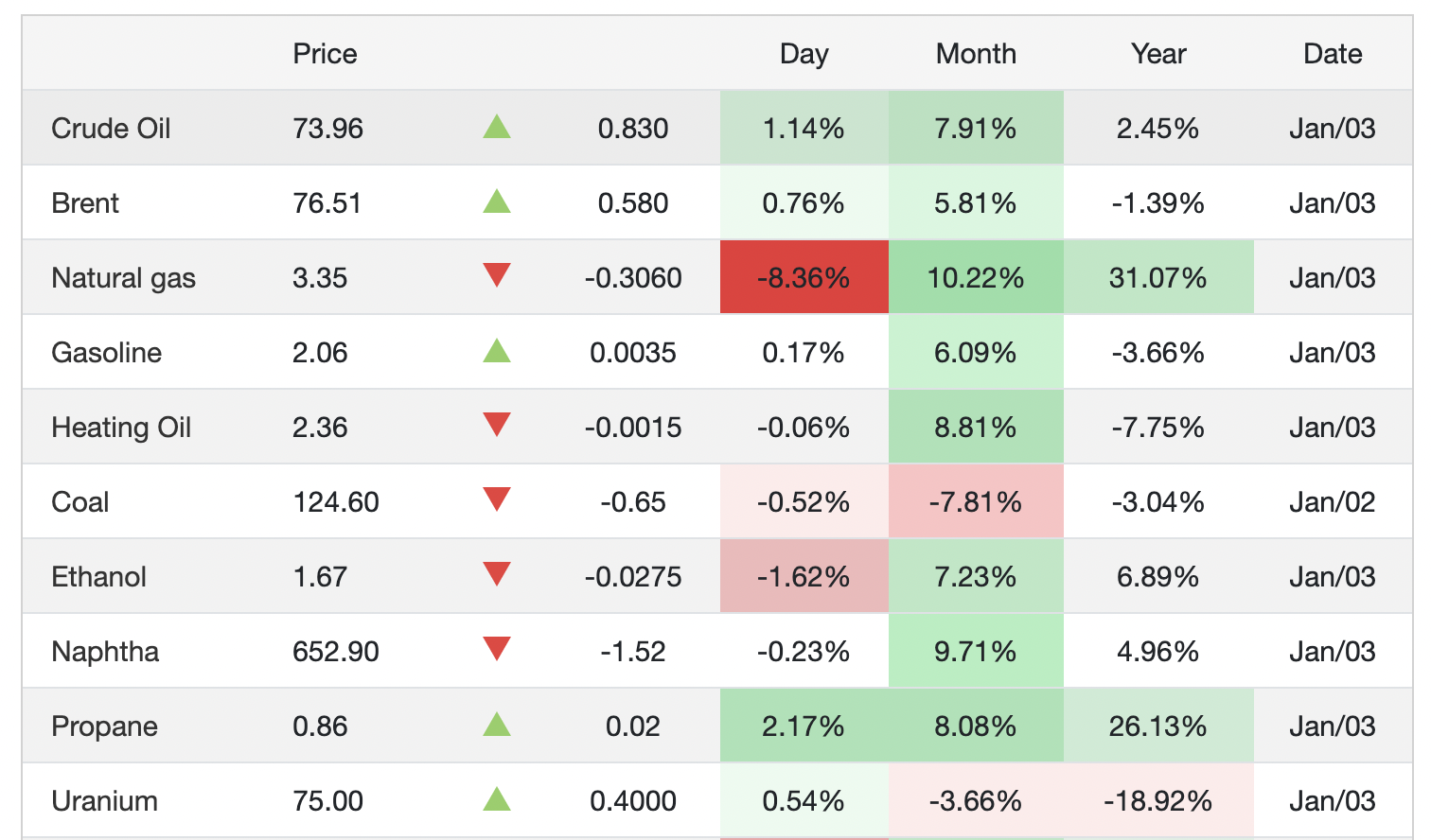Click the 7.91% month change cell
Image resolution: width=1431 pixels, height=840 pixels.
click(x=976, y=128)
